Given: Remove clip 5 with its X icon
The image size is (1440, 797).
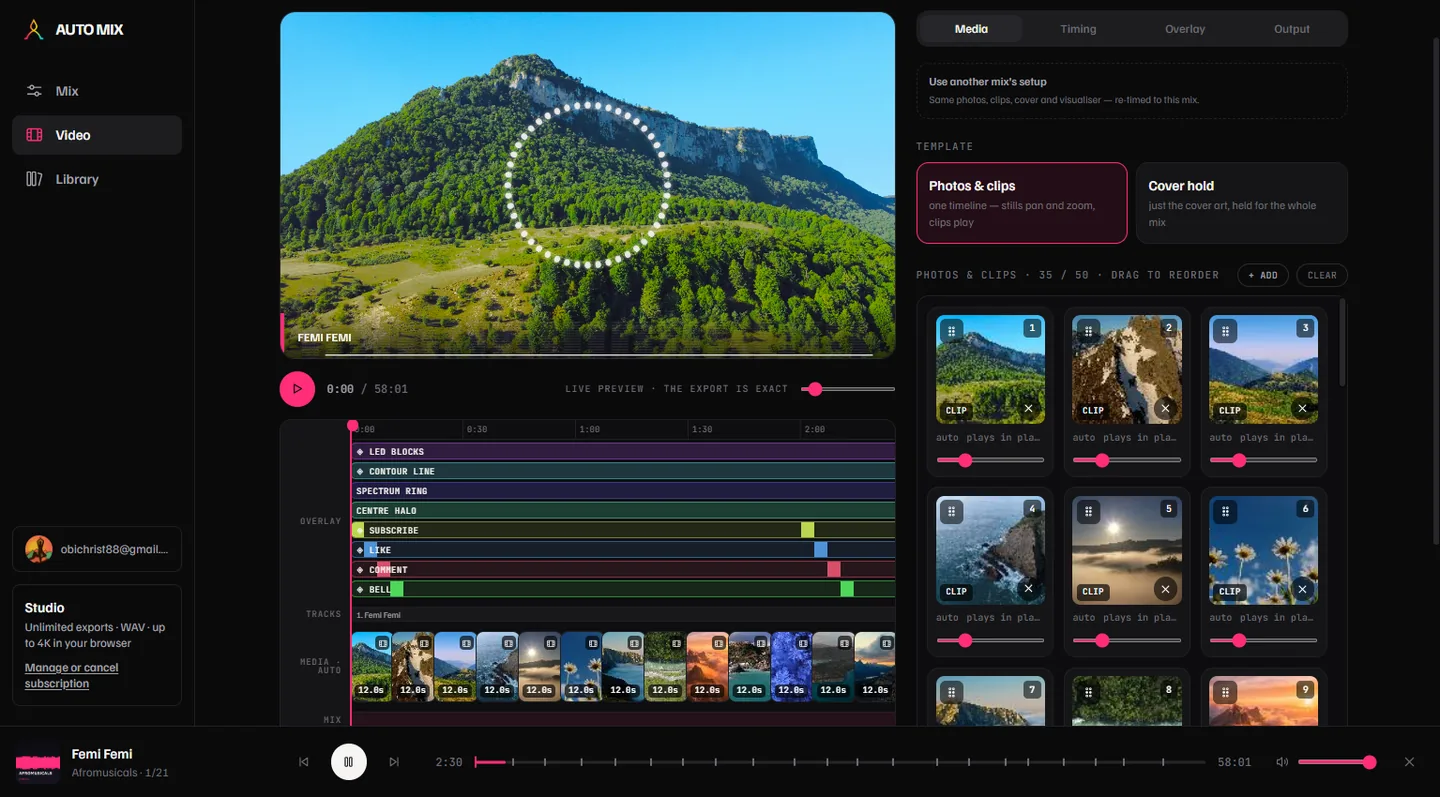Looking at the screenshot, I should (1165, 590).
